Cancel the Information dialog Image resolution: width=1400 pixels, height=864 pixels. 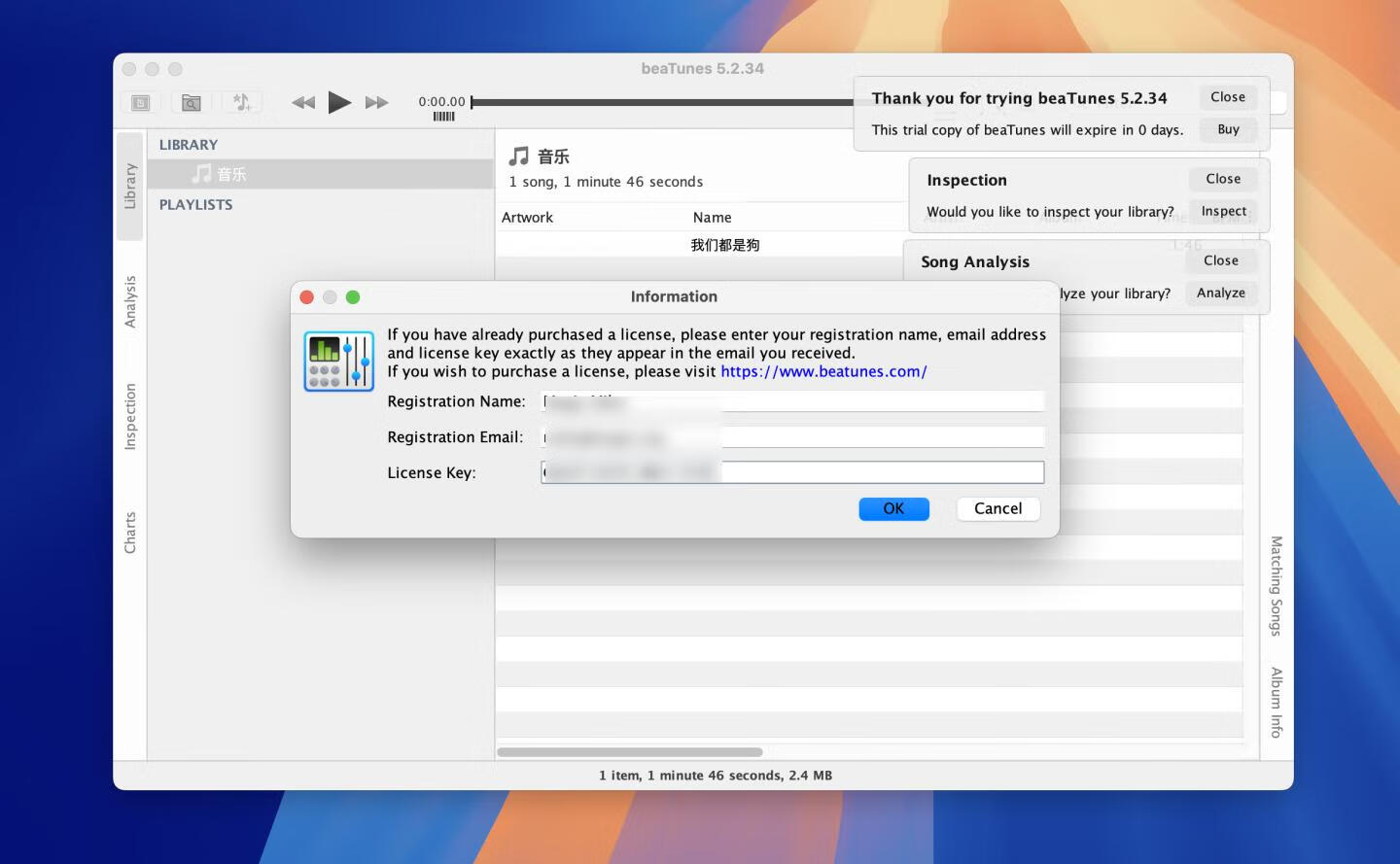997,508
